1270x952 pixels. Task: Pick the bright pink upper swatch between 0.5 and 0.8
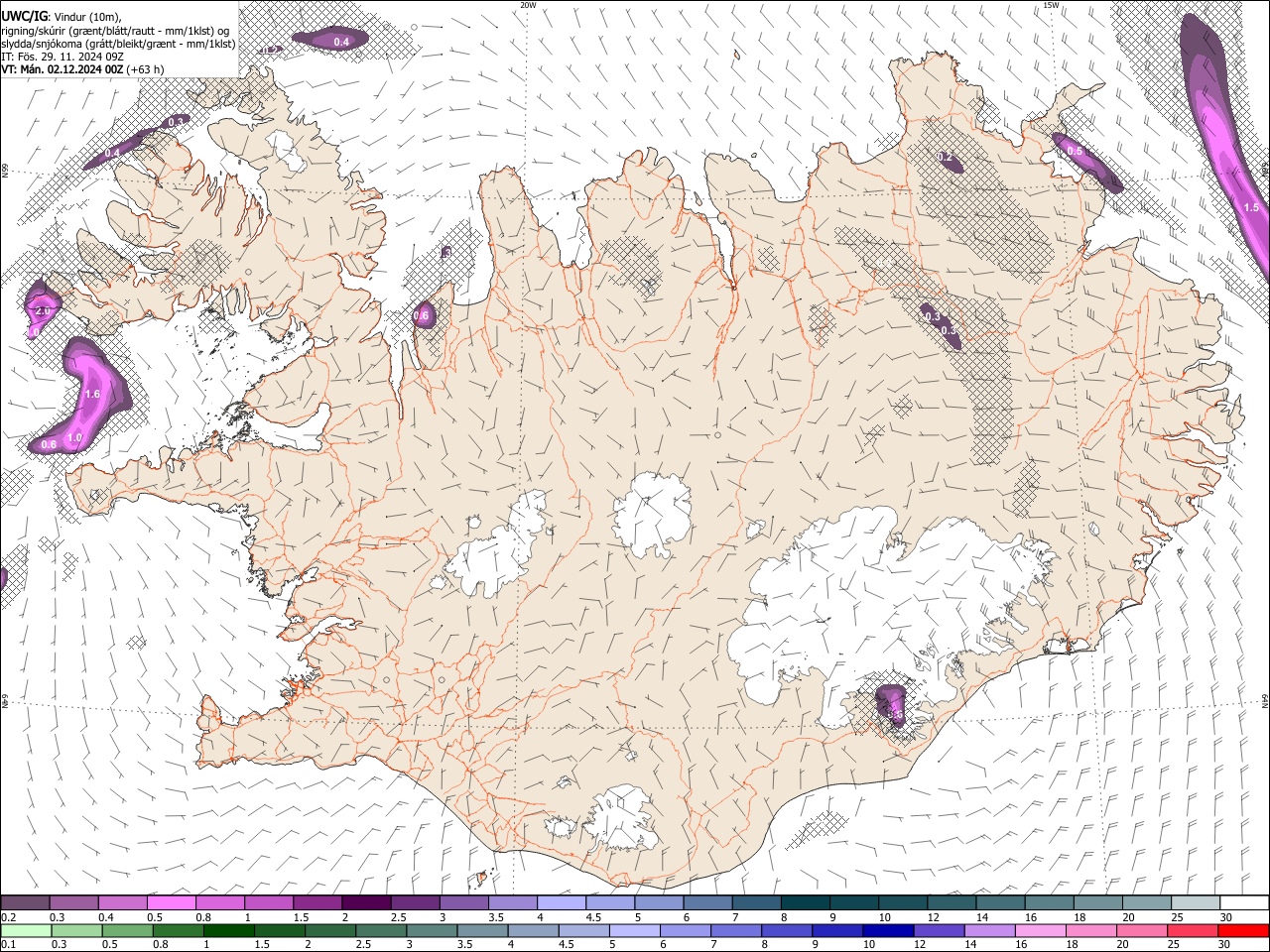click(172, 902)
